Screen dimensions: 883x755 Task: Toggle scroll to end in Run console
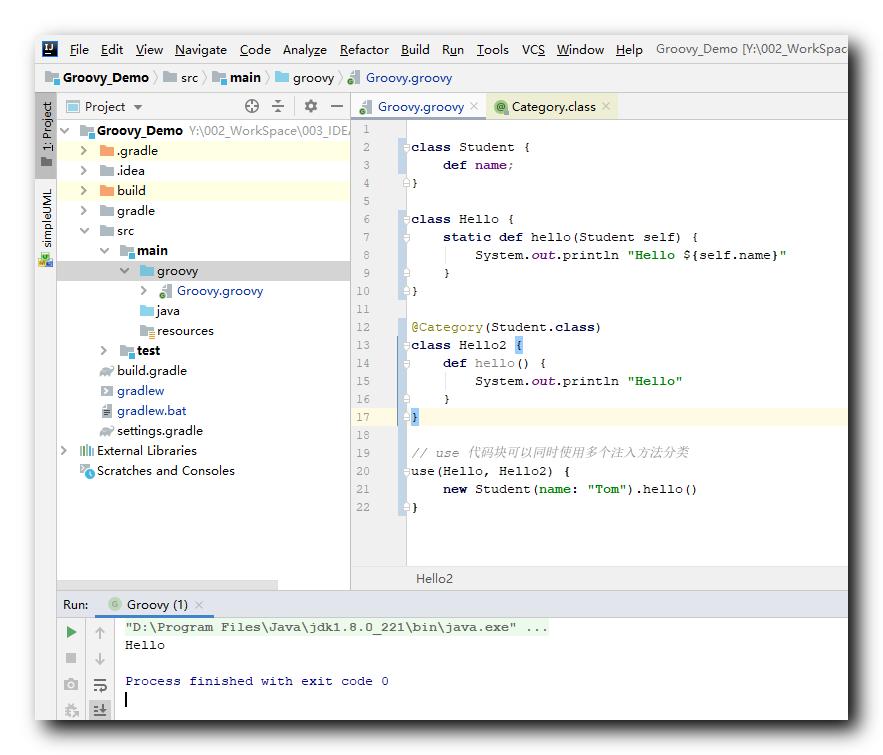pyautogui.click(x=100, y=710)
